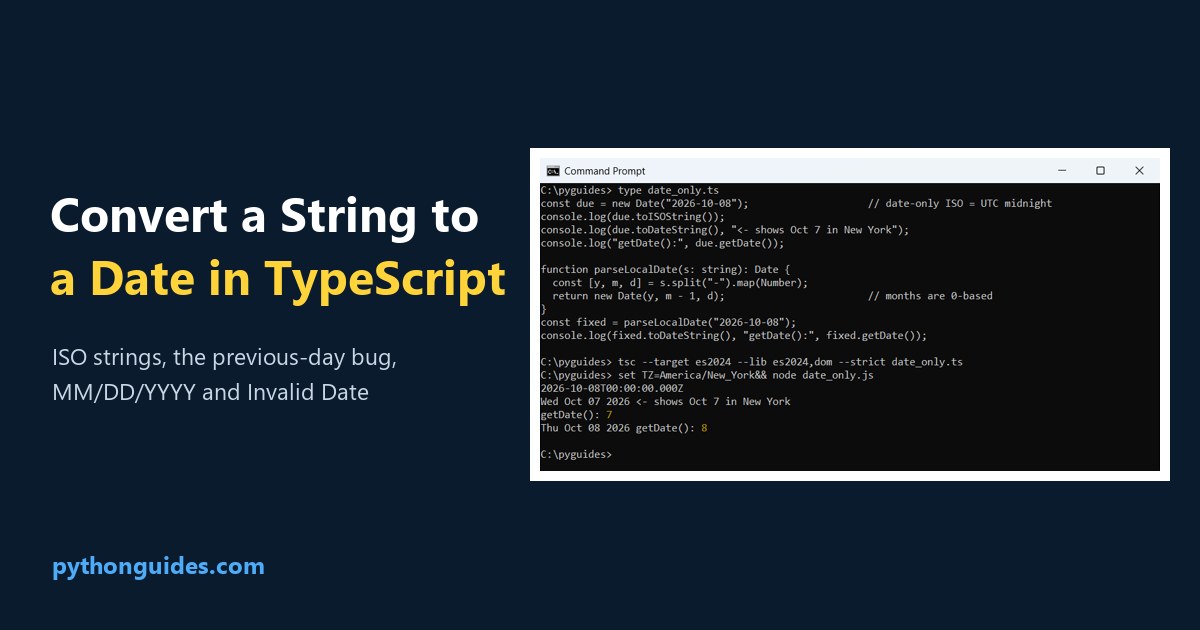Click the line 'const due = new Date("2026-10-08");'
This screenshot has height=630, width=1200.
(645, 203)
